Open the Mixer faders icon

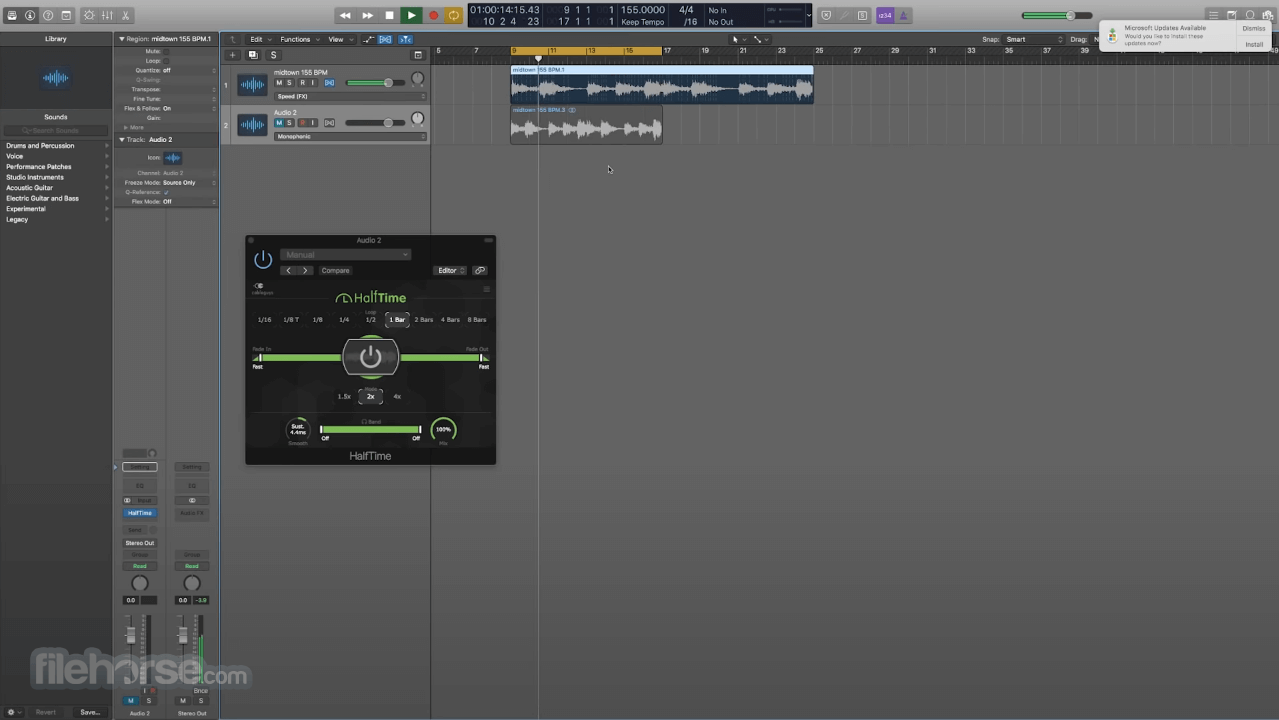107,15
